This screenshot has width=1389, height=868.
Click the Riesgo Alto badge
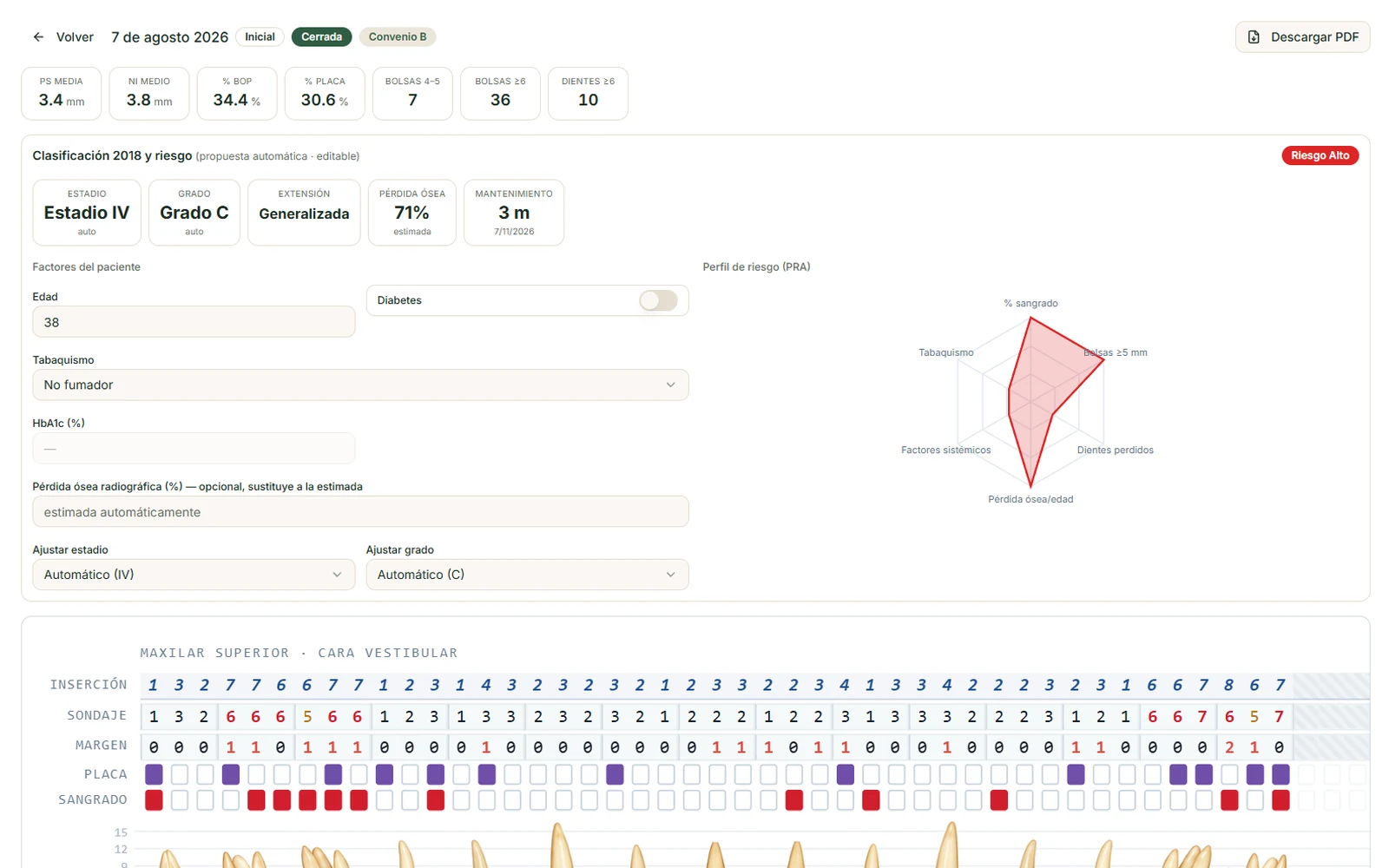(1320, 155)
